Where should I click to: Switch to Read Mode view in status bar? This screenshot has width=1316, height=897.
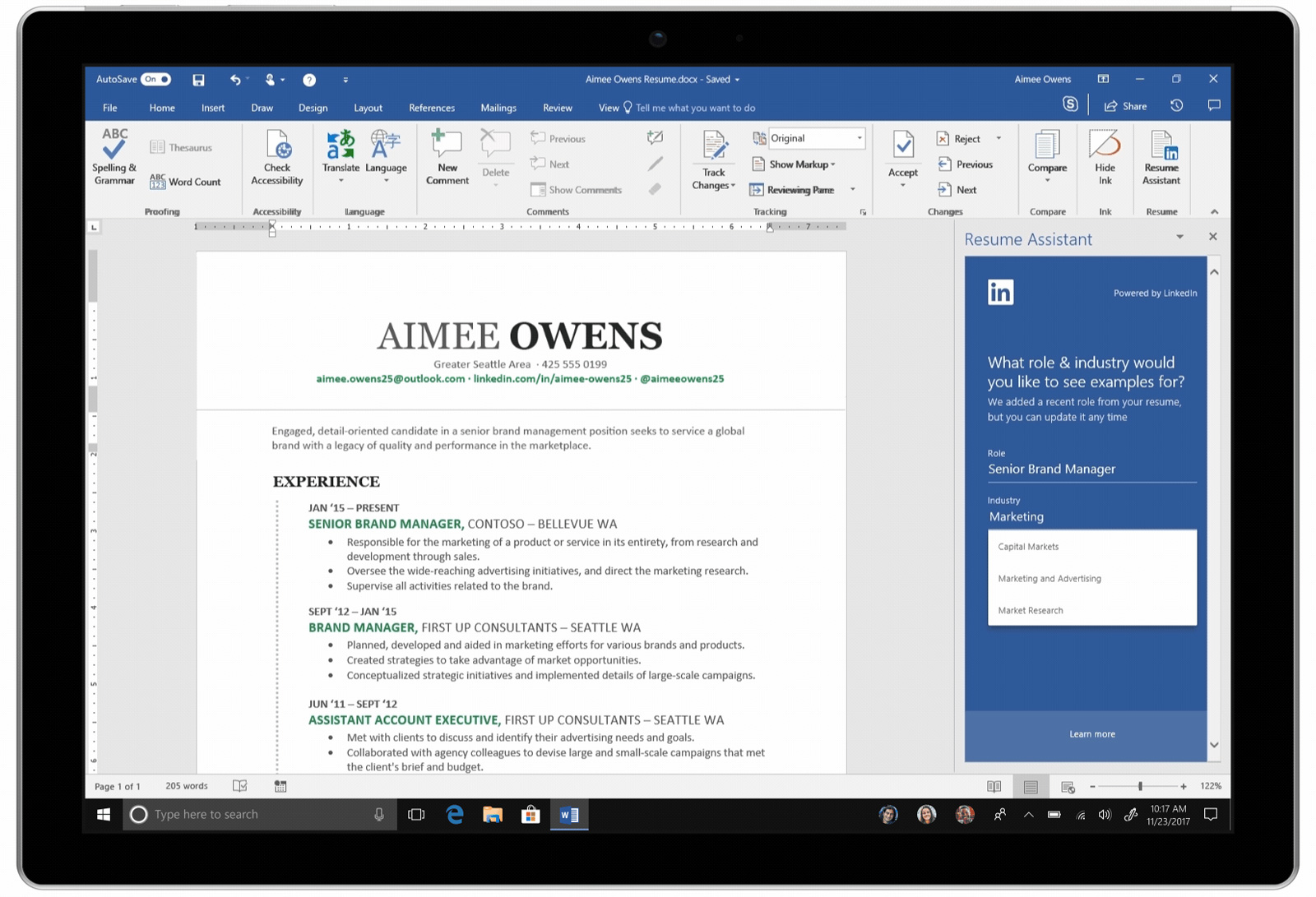(994, 787)
